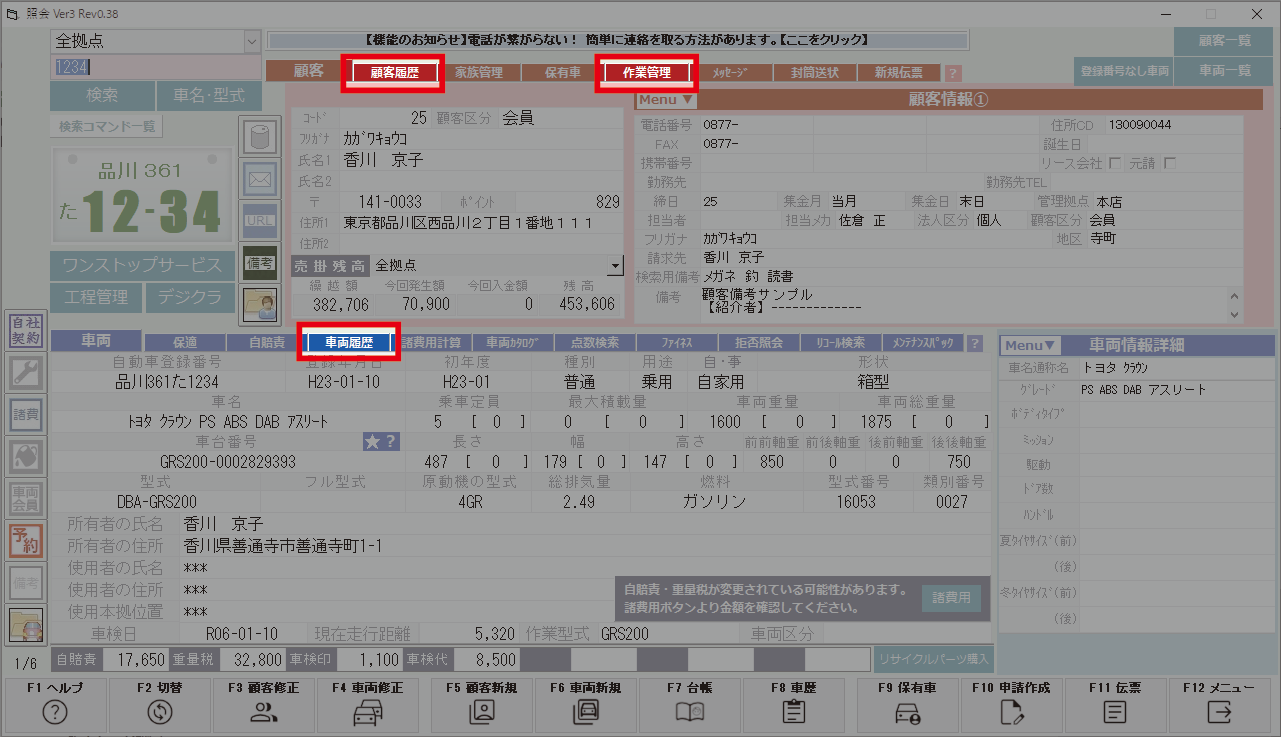
Task: Click the 検索 button
Action: [x=102, y=96]
